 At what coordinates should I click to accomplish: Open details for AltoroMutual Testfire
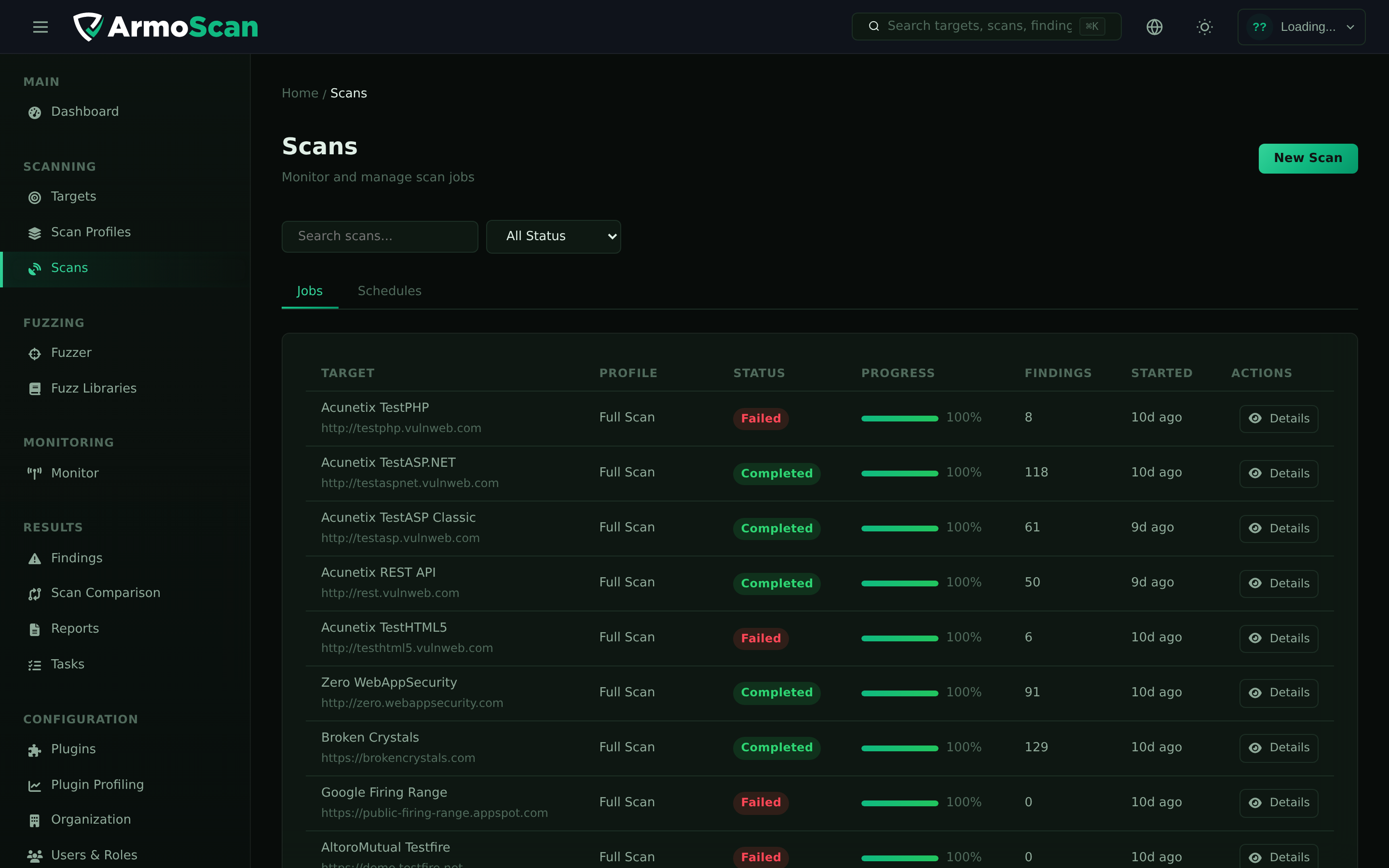coord(1278,857)
